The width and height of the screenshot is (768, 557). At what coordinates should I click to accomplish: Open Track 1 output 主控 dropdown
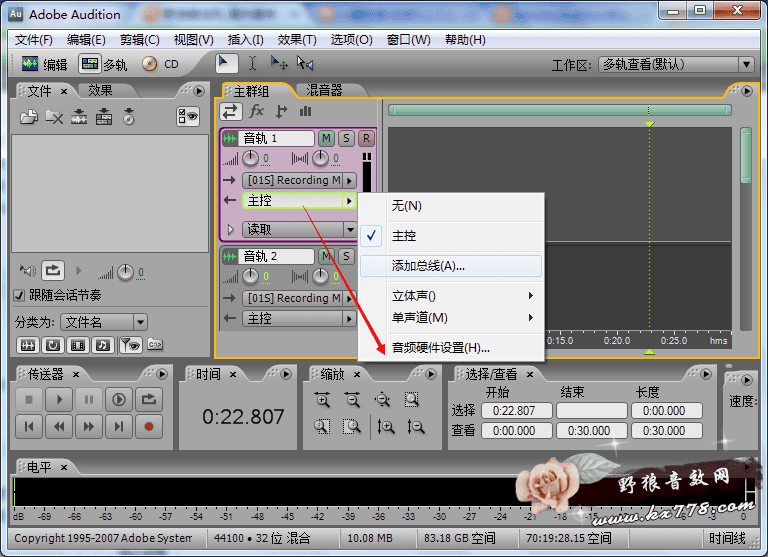pos(349,201)
